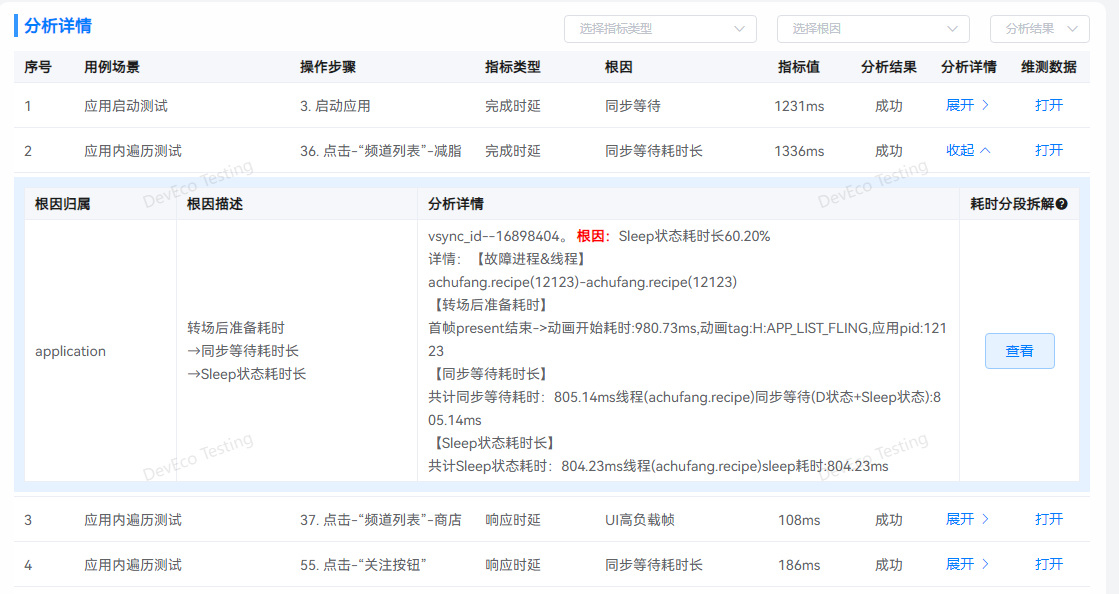Click the 根因 column header
Image resolution: width=1119 pixels, height=594 pixels.
pyautogui.click(x=618, y=67)
